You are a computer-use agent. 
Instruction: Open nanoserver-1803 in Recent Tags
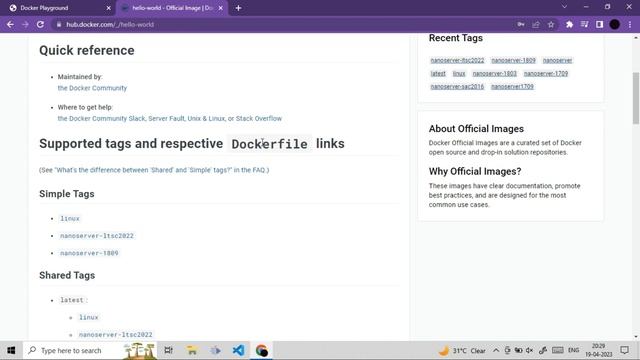tap(494, 73)
